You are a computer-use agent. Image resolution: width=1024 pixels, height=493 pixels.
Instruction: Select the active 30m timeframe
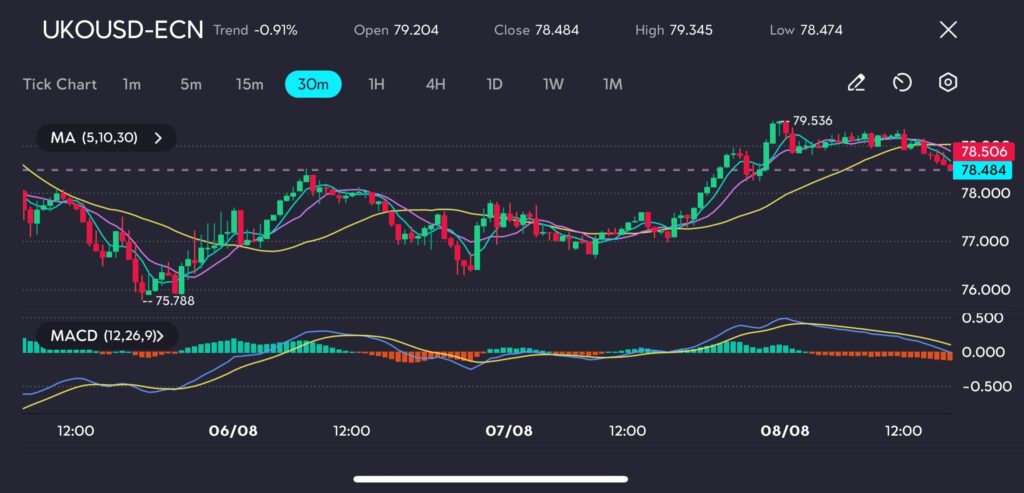coord(313,84)
